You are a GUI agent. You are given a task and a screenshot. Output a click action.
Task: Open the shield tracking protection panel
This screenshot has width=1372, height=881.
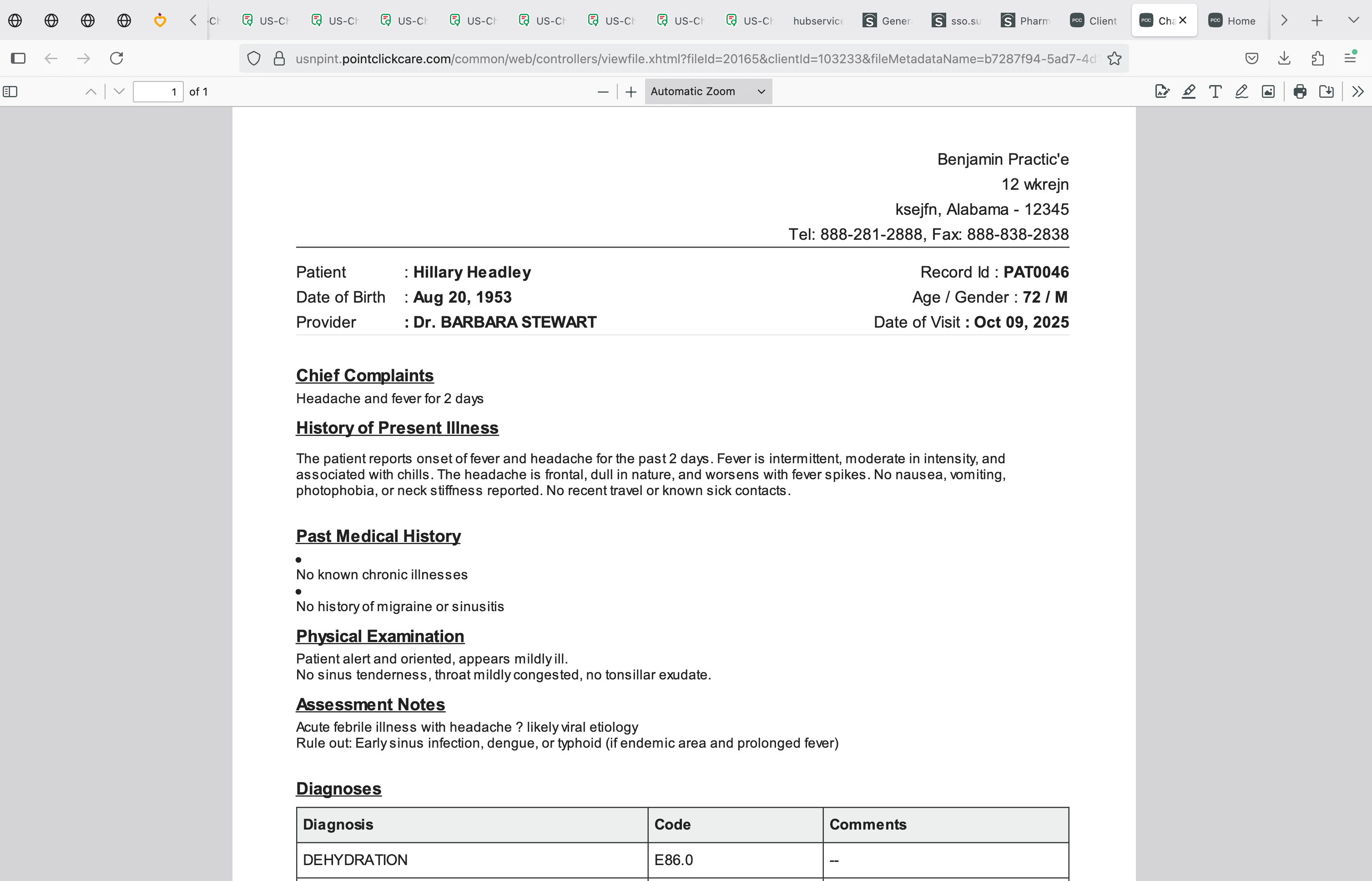pos(253,58)
